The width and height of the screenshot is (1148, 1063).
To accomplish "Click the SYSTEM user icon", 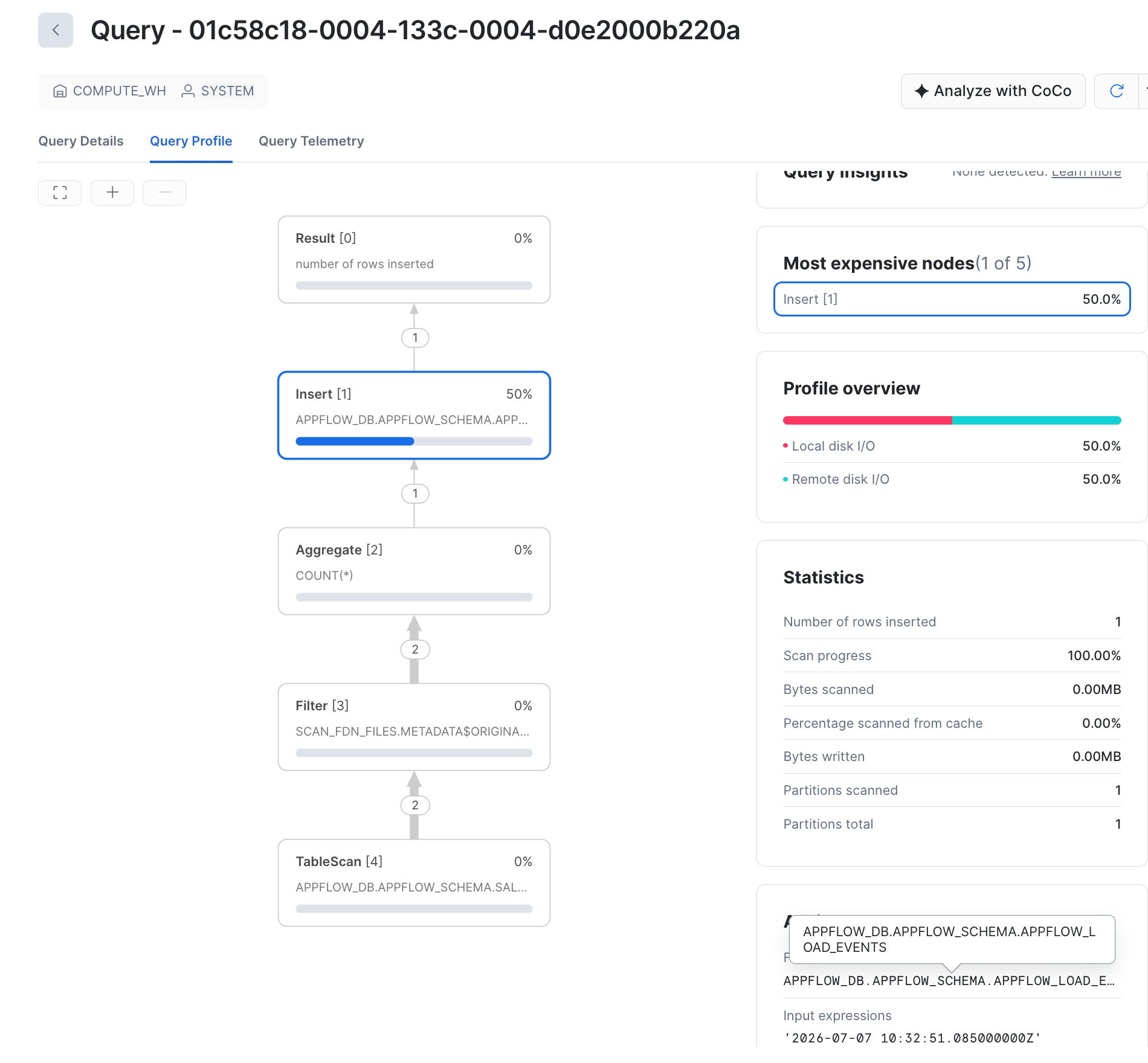I will [x=188, y=91].
